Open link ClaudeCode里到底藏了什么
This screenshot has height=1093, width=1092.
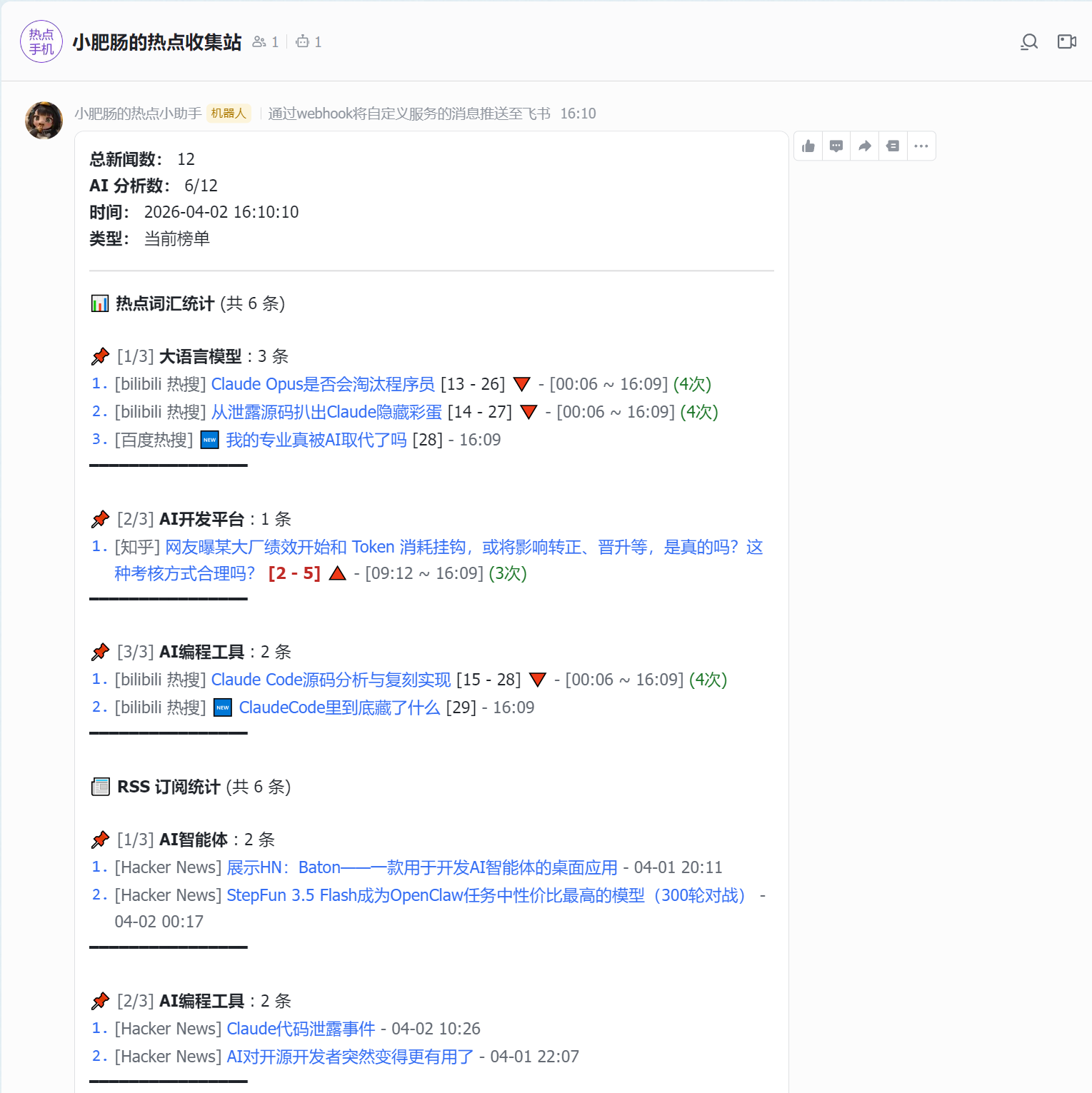coord(339,707)
